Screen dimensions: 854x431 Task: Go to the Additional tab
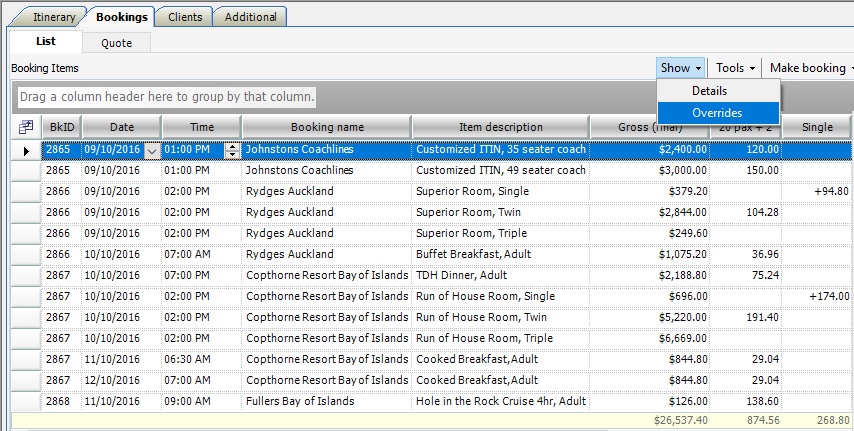coord(251,17)
